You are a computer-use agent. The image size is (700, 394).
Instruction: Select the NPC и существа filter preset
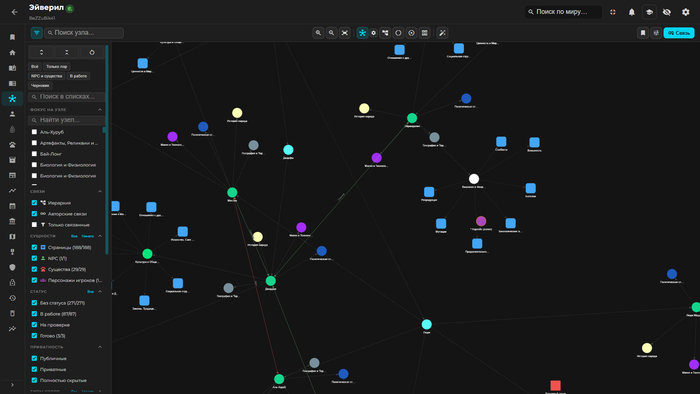click(x=46, y=76)
